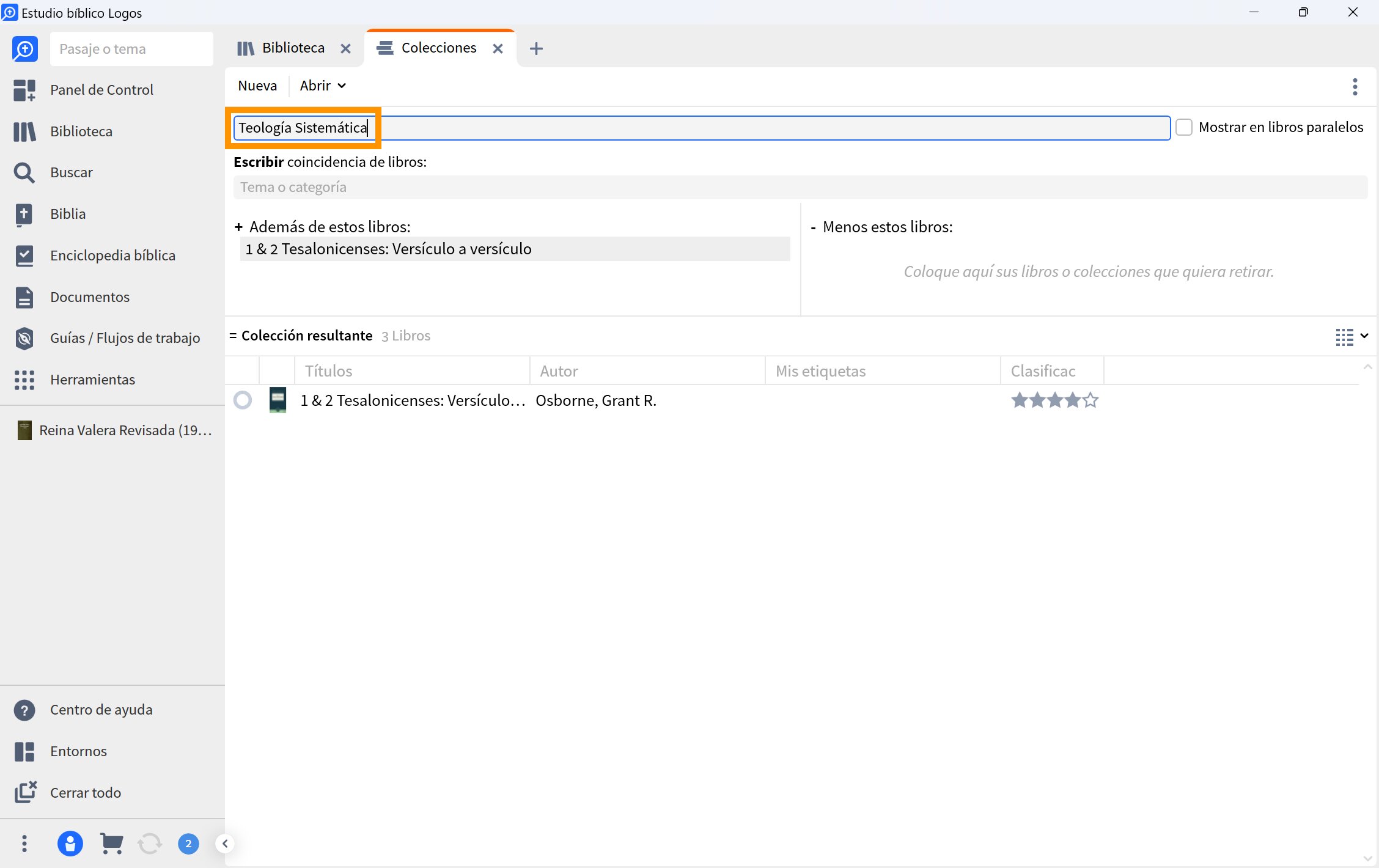Enable Mostrar en libros paralelos checkbox
1379x868 pixels.
[x=1184, y=127]
